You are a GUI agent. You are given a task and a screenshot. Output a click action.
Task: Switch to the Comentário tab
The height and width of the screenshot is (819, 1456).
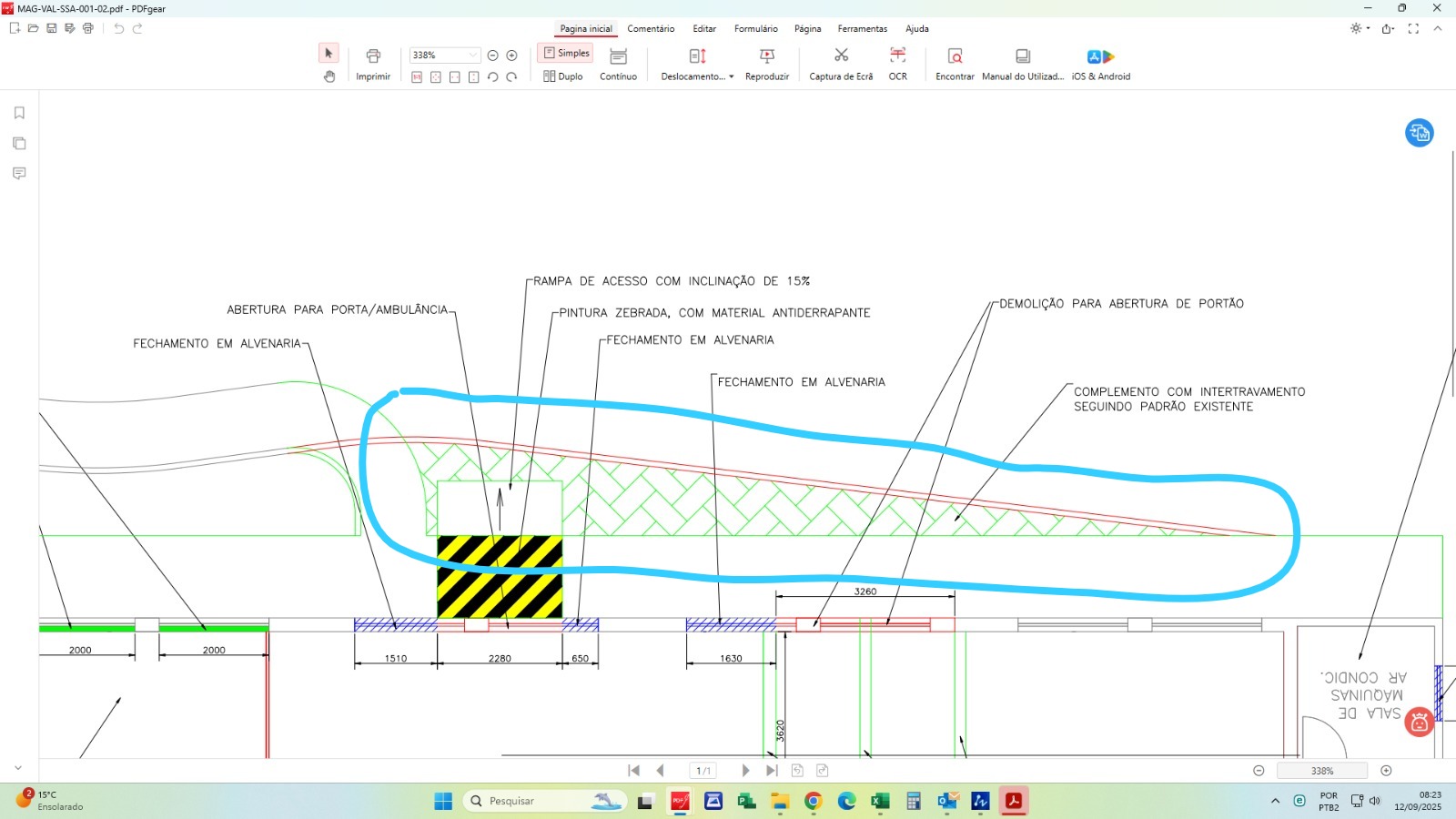point(651,29)
